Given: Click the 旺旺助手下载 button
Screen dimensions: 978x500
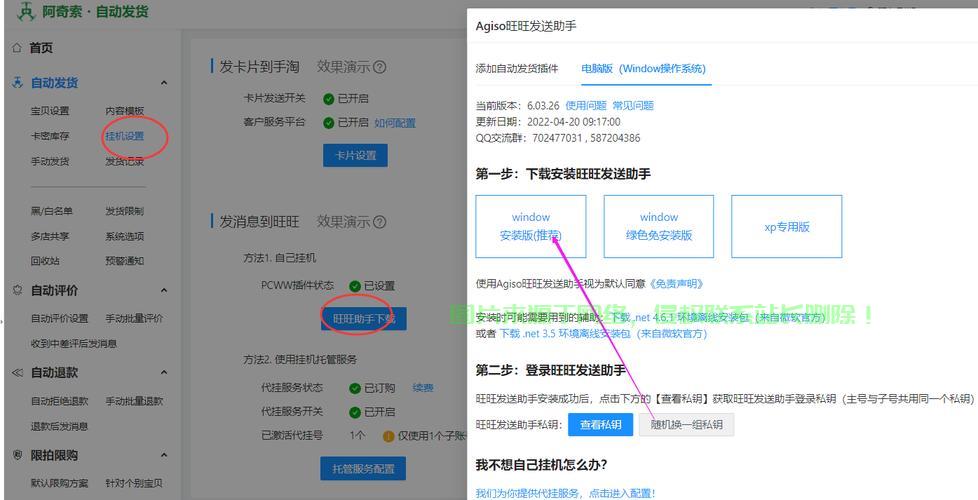Looking at the screenshot, I should click(x=364, y=319).
